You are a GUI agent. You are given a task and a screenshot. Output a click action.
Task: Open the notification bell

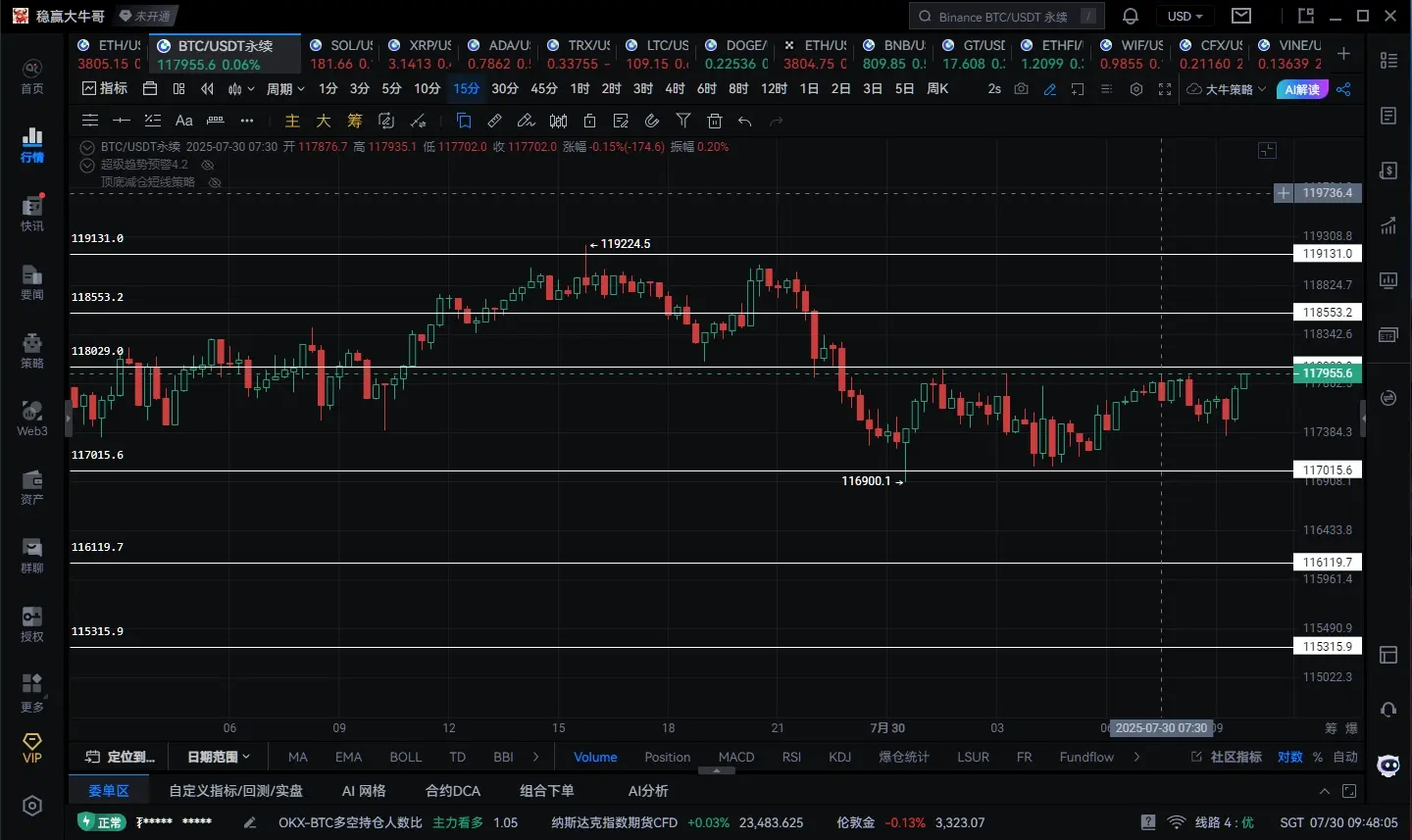[1131, 16]
